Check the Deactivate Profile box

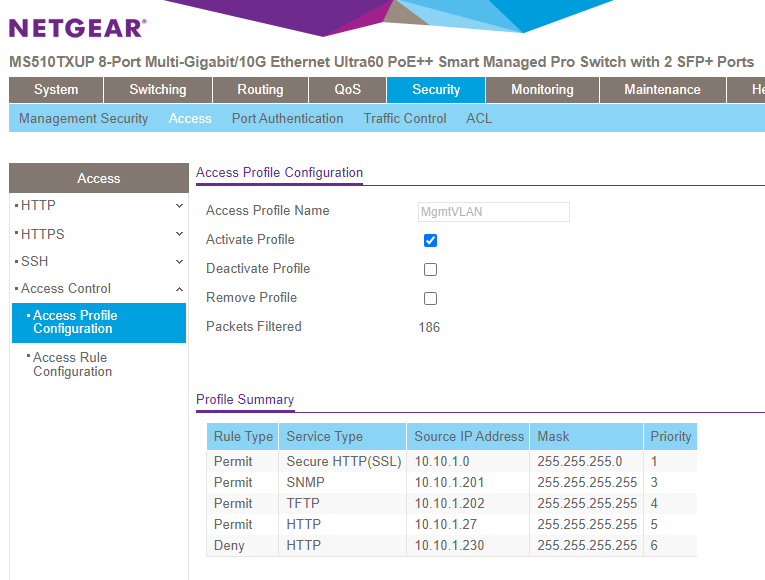tap(430, 269)
